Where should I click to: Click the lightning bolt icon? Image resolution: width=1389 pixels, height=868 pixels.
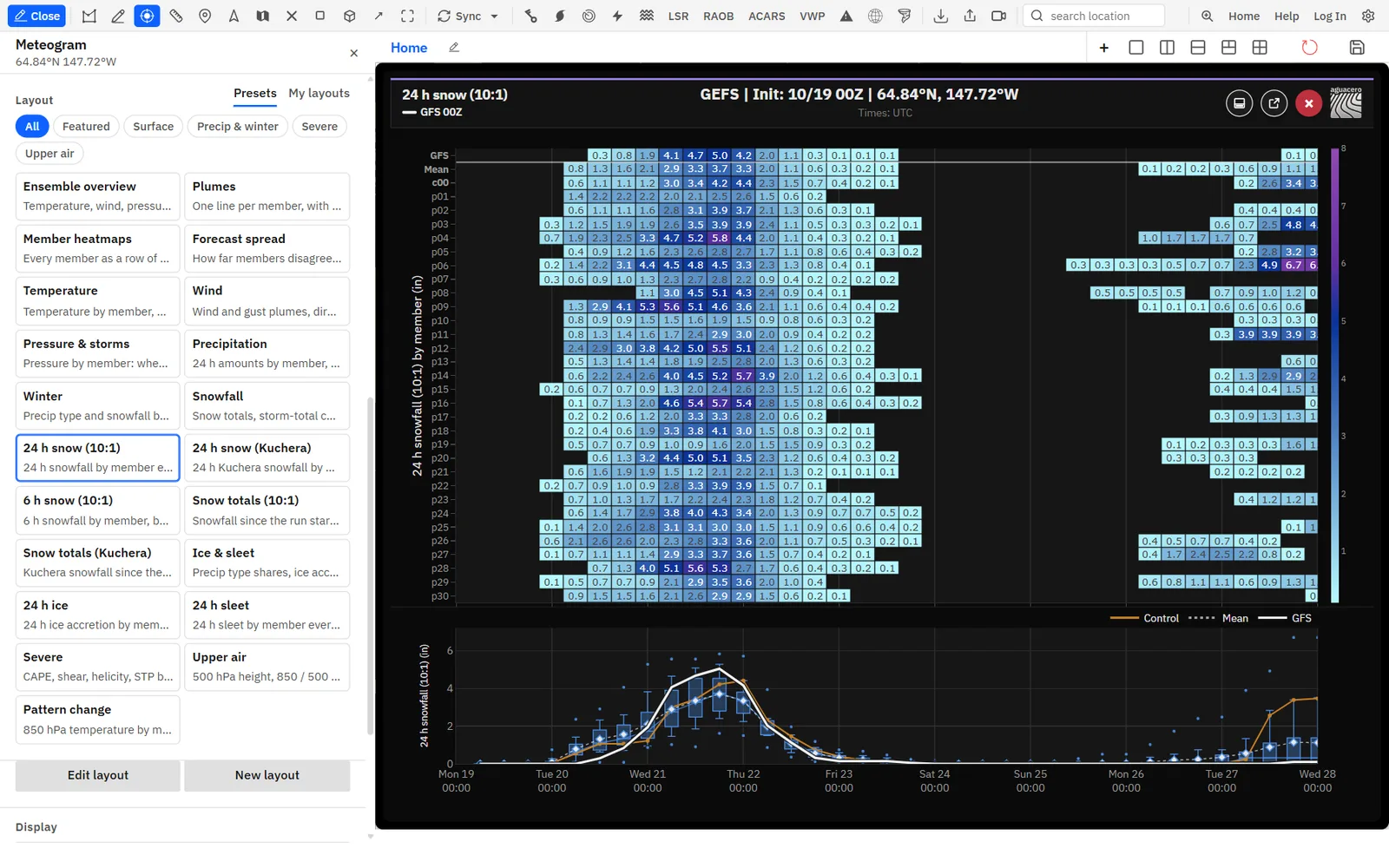click(x=617, y=16)
